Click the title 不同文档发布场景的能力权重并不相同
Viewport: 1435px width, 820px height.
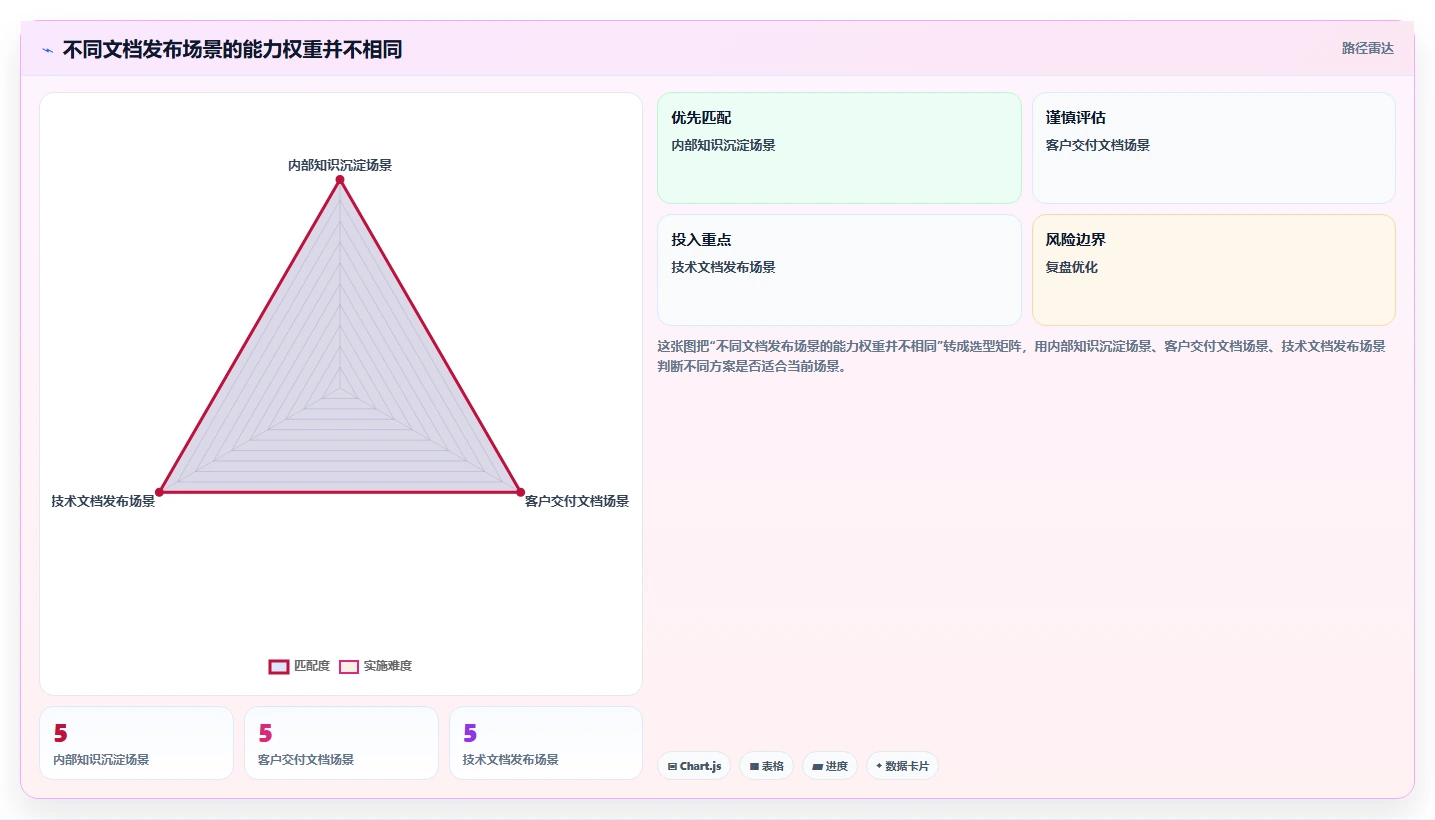232,50
